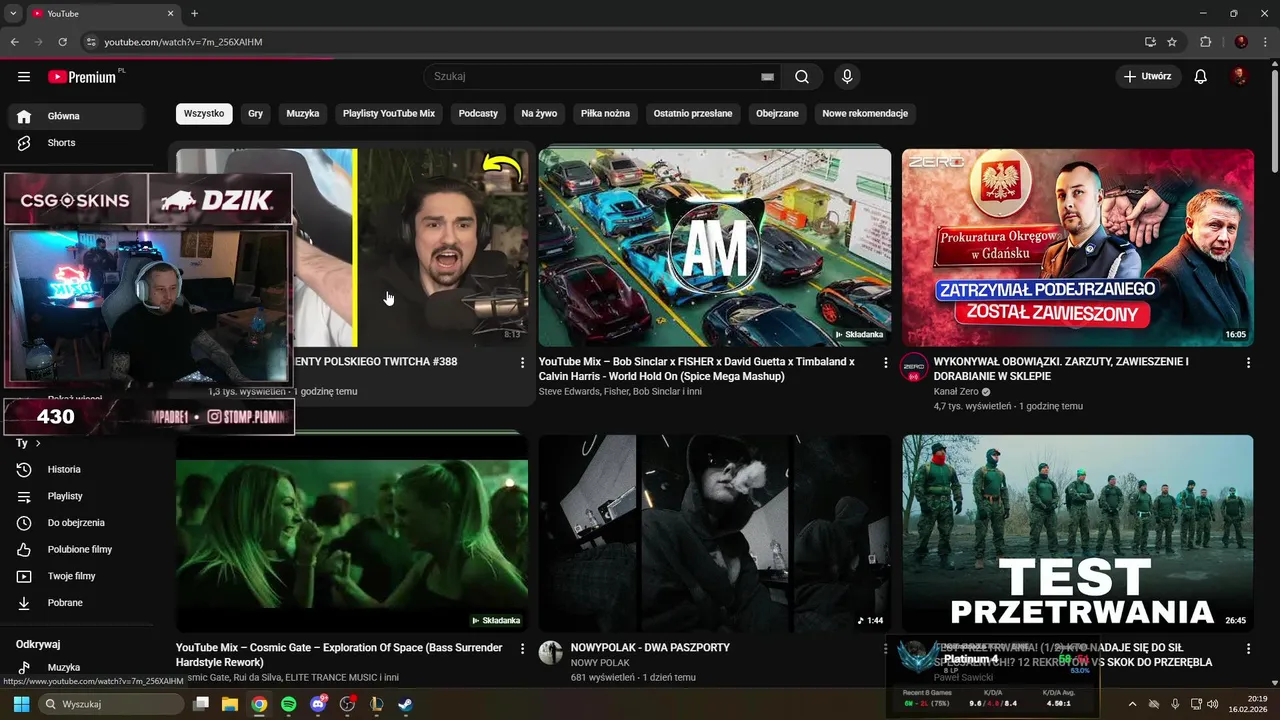Click the search magnifier button
The height and width of the screenshot is (720, 1280).
pyautogui.click(x=802, y=77)
